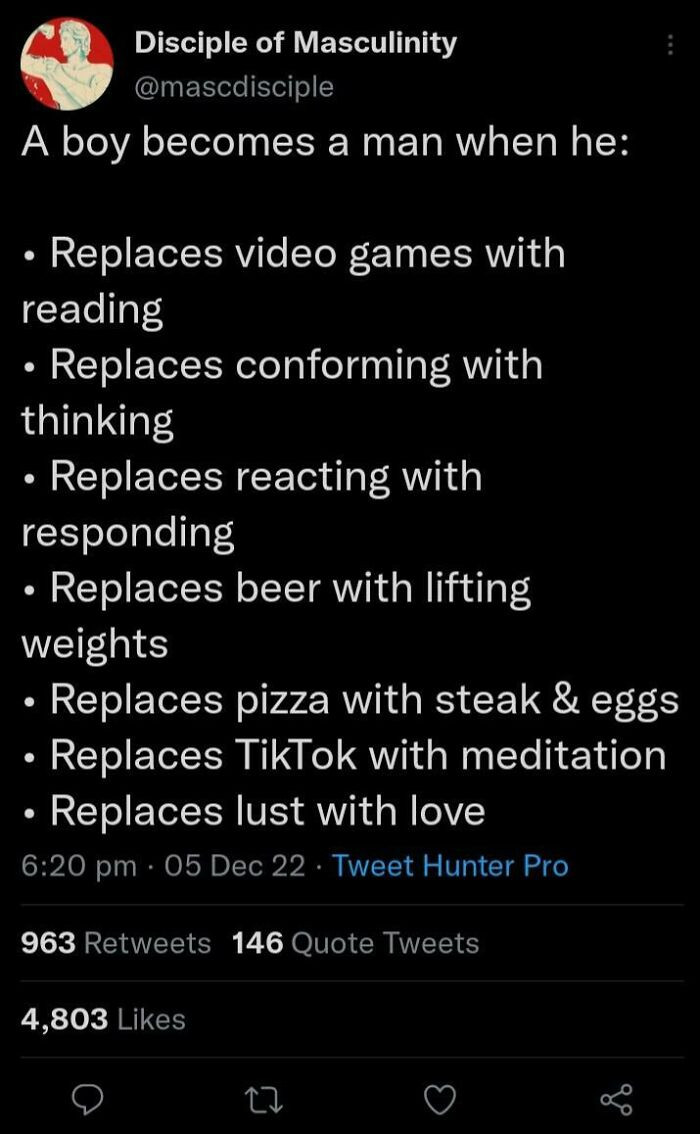
Task: Click the heart icon to like
Action: point(438,1098)
